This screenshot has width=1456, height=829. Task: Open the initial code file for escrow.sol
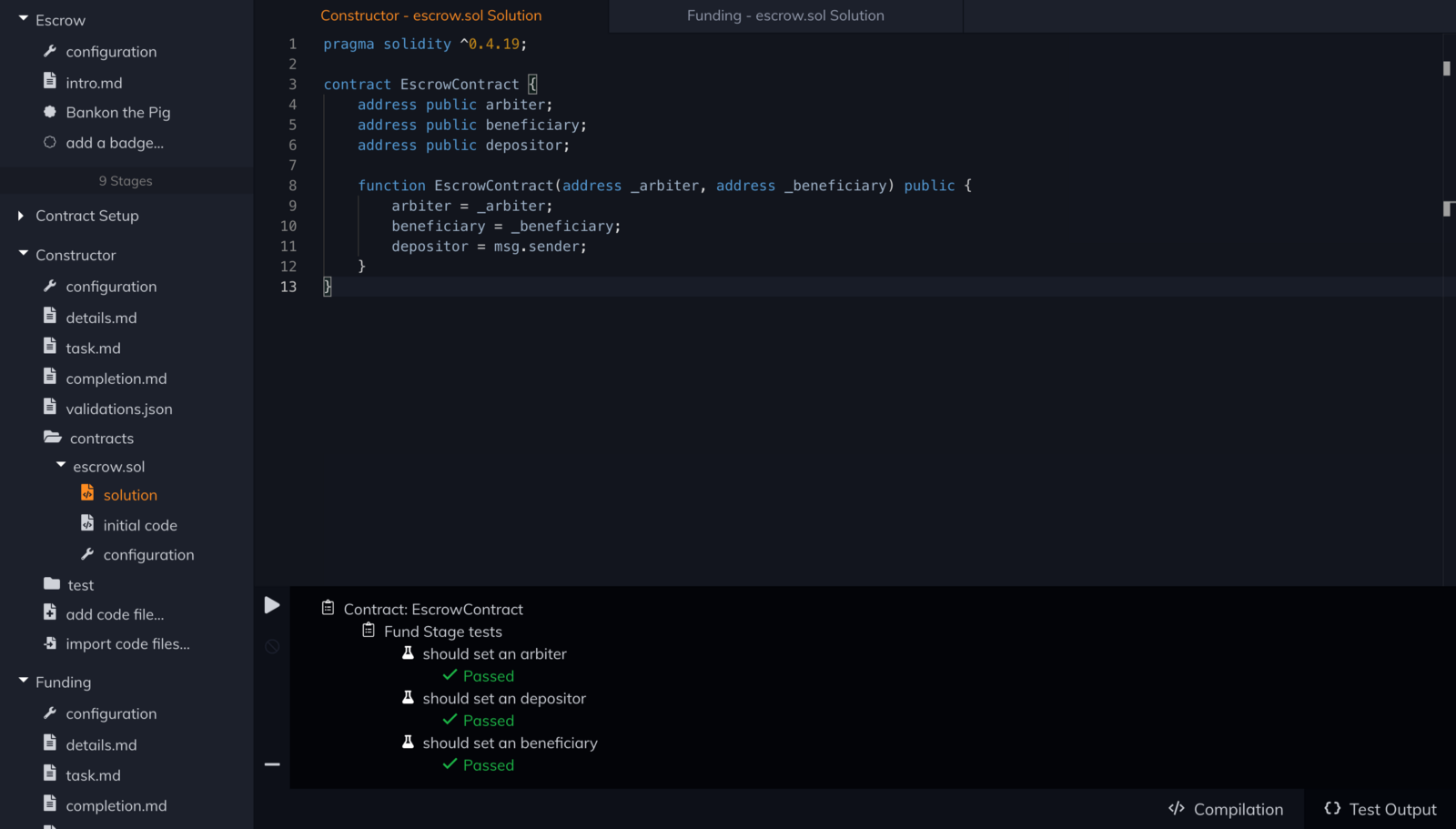[87, 524]
